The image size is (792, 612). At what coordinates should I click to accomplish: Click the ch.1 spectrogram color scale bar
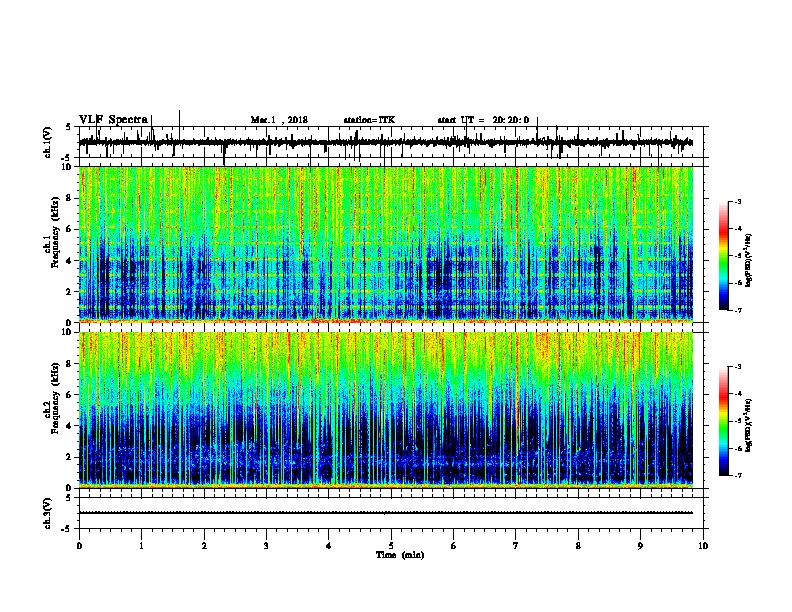pyautogui.click(x=723, y=256)
